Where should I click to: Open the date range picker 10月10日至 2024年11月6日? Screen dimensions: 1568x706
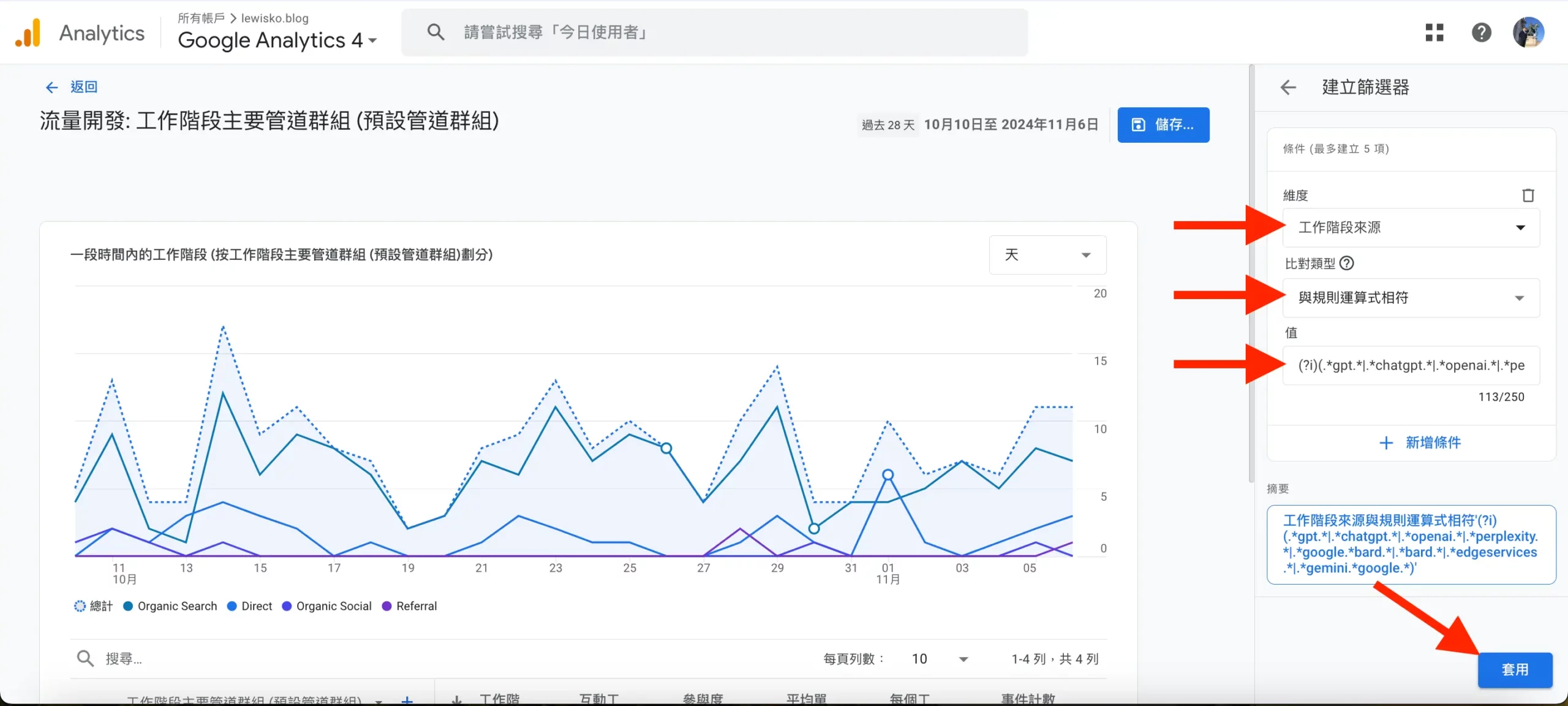coord(1011,125)
